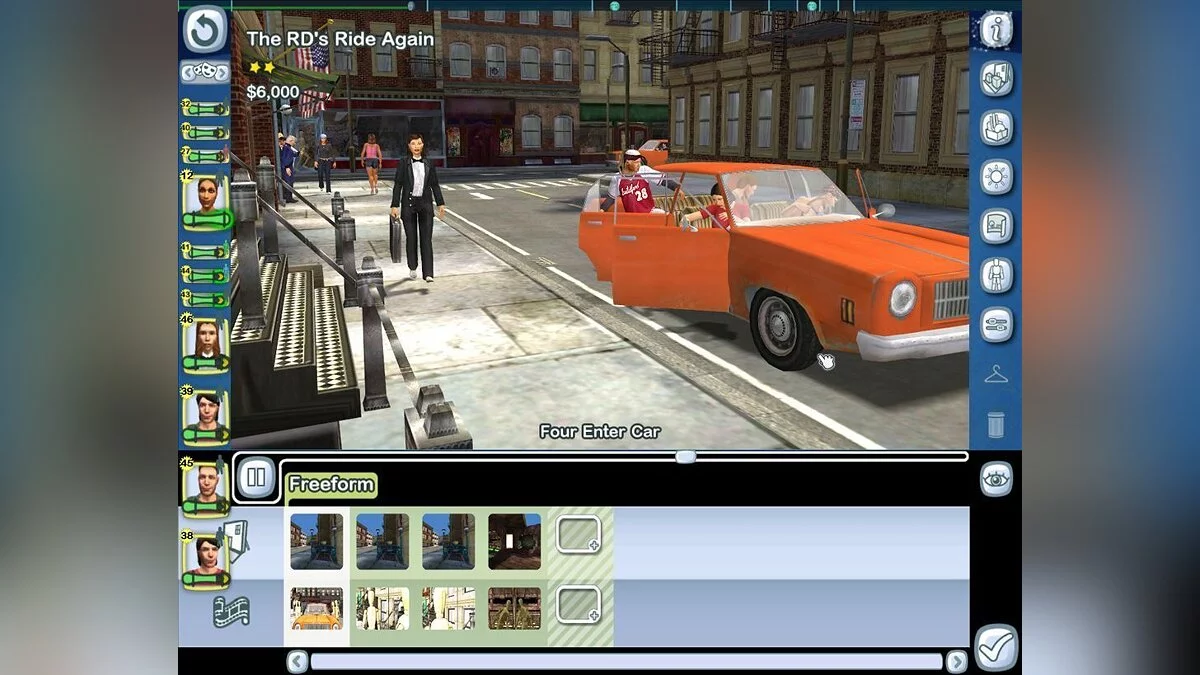Add a new set in the top empty slot
The image size is (1200, 675).
(579, 535)
